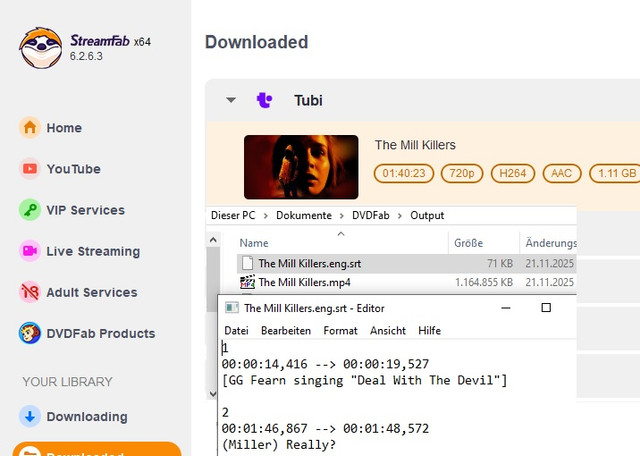This screenshot has height=456, width=640.
Task: Open the Ansicht menu
Action: click(387, 330)
